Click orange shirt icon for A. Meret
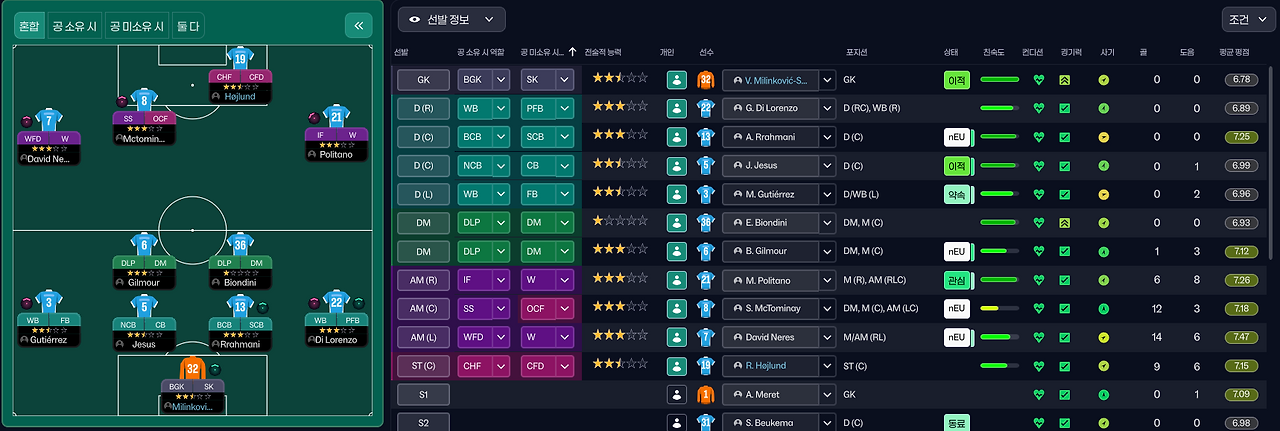The height and width of the screenshot is (431, 1280). click(706, 395)
